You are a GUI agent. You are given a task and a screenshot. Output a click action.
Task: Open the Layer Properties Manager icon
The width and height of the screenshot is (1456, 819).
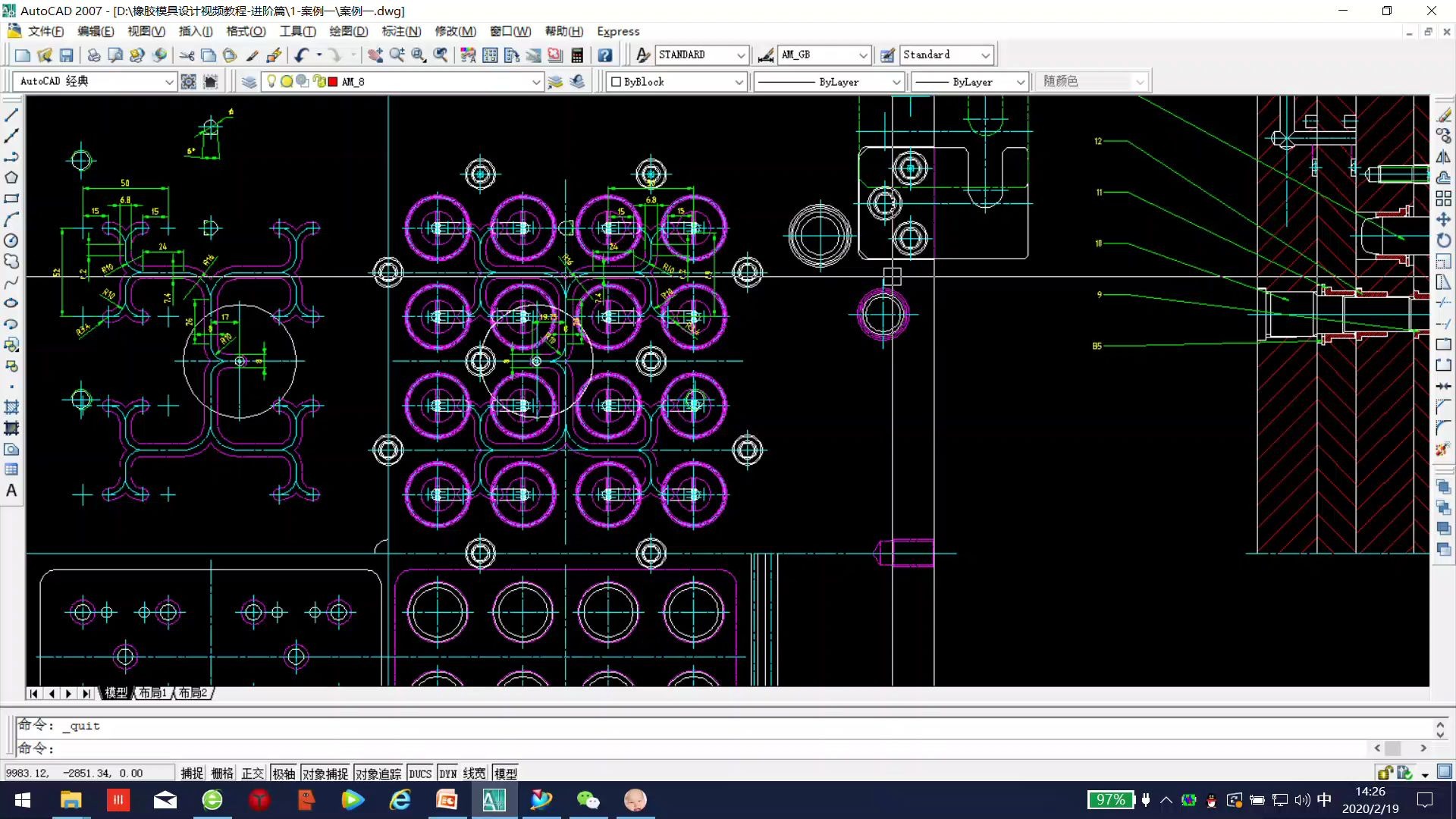tap(249, 82)
